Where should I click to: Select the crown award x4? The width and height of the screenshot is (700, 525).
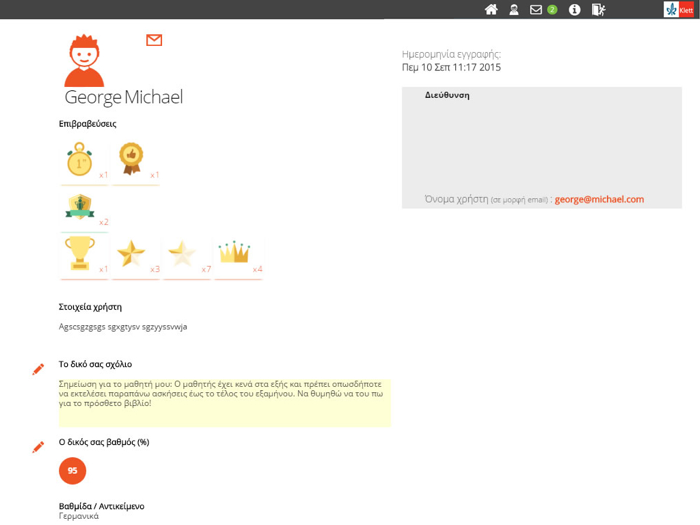pyautogui.click(x=234, y=252)
